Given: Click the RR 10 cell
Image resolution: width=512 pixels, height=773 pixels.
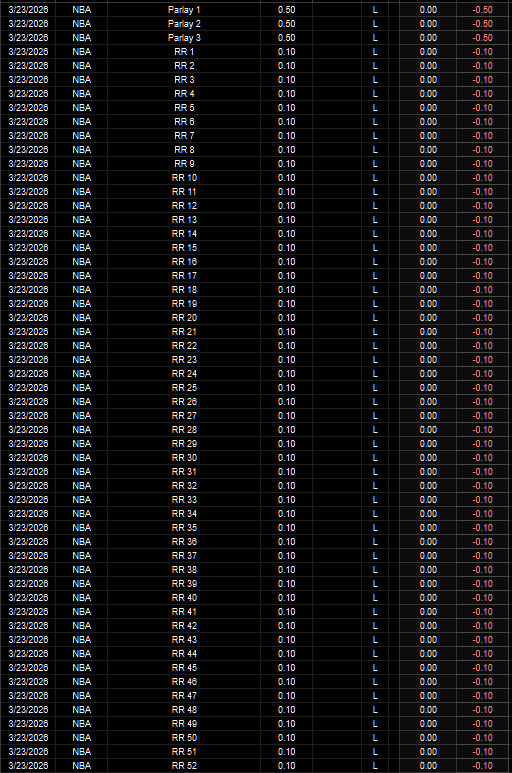Looking at the screenshot, I should [184, 177].
